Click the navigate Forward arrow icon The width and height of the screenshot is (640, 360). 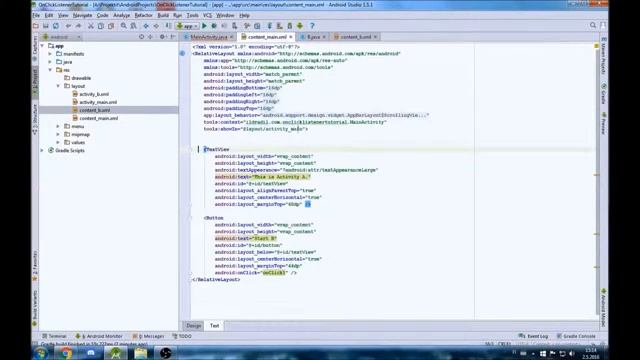tap(156, 26)
